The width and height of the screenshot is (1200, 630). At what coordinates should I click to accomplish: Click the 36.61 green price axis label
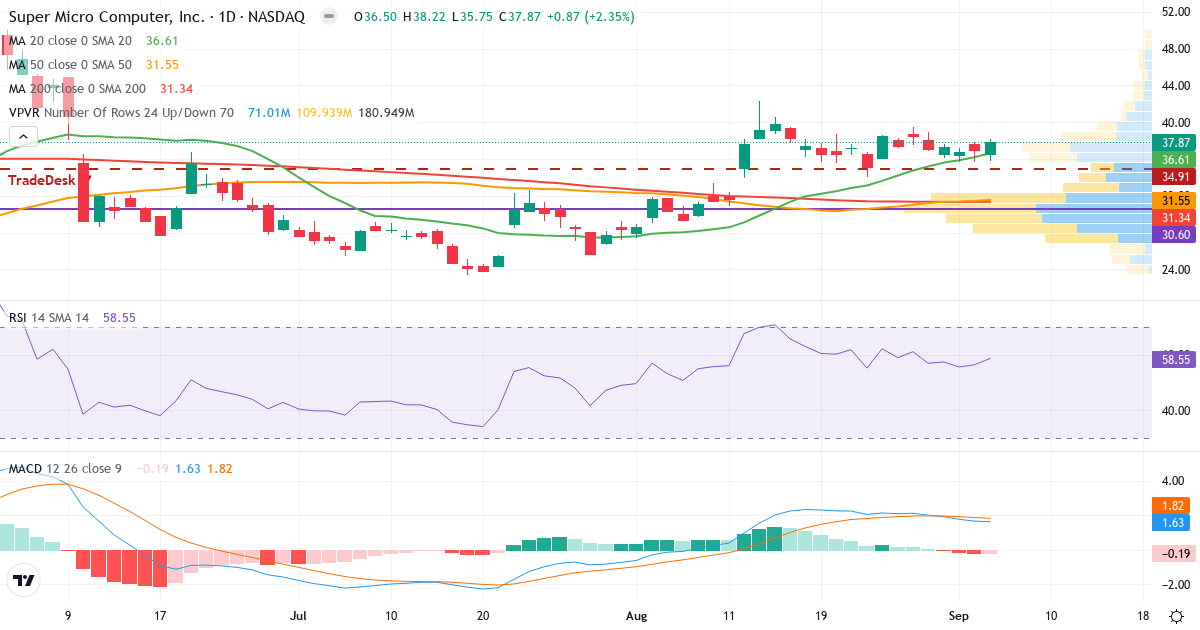[1173, 160]
